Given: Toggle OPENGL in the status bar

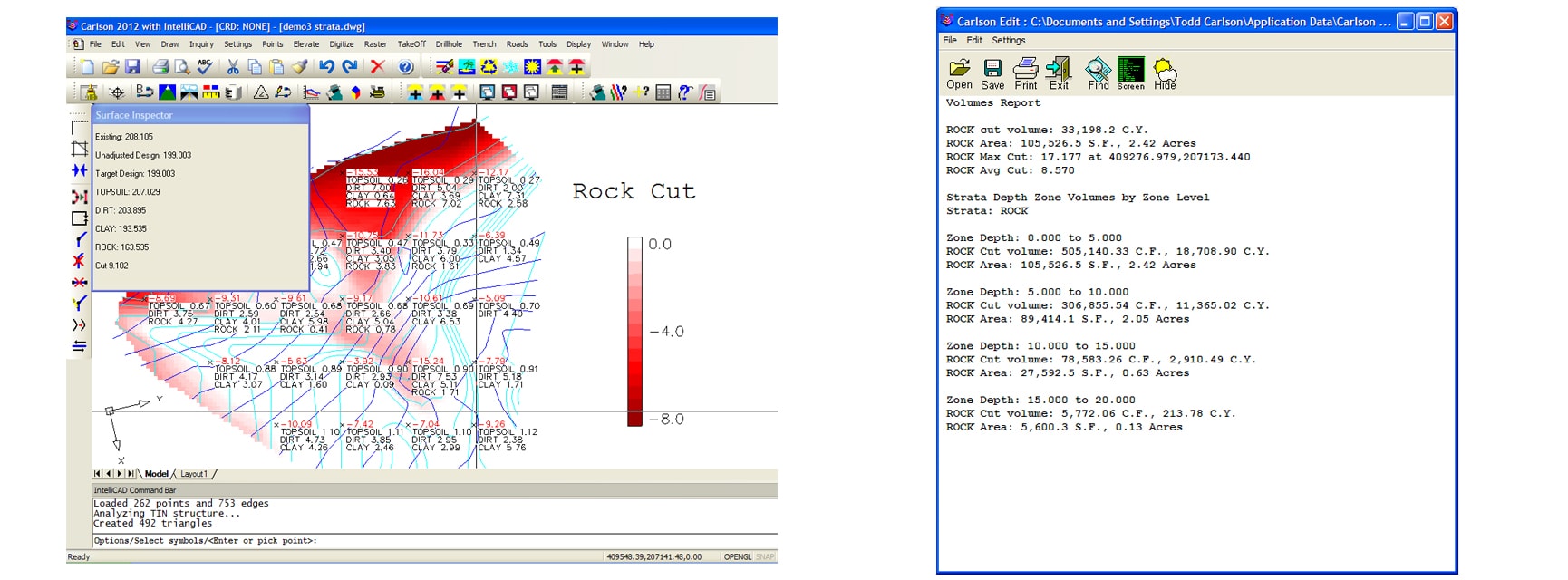Looking at the screenshot, I should pos(737,556).
